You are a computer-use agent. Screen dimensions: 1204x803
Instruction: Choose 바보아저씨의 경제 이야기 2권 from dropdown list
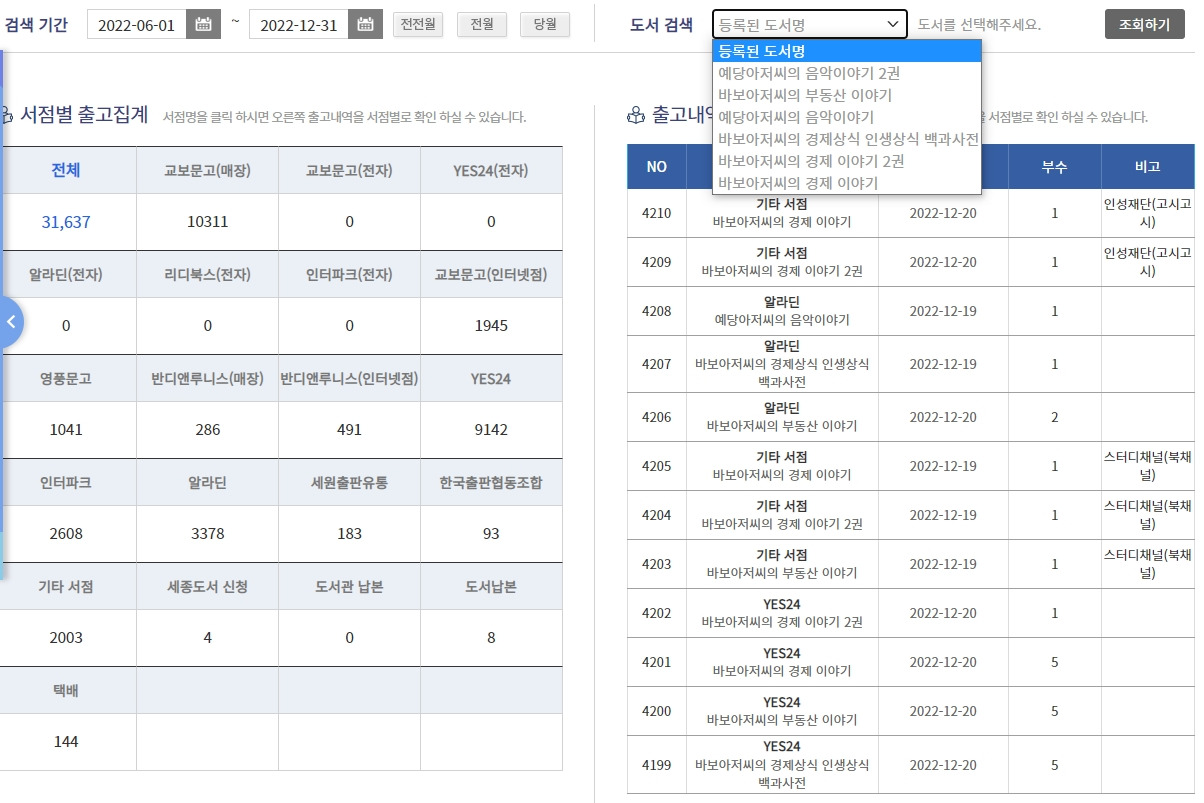click(x=847, y=161)
